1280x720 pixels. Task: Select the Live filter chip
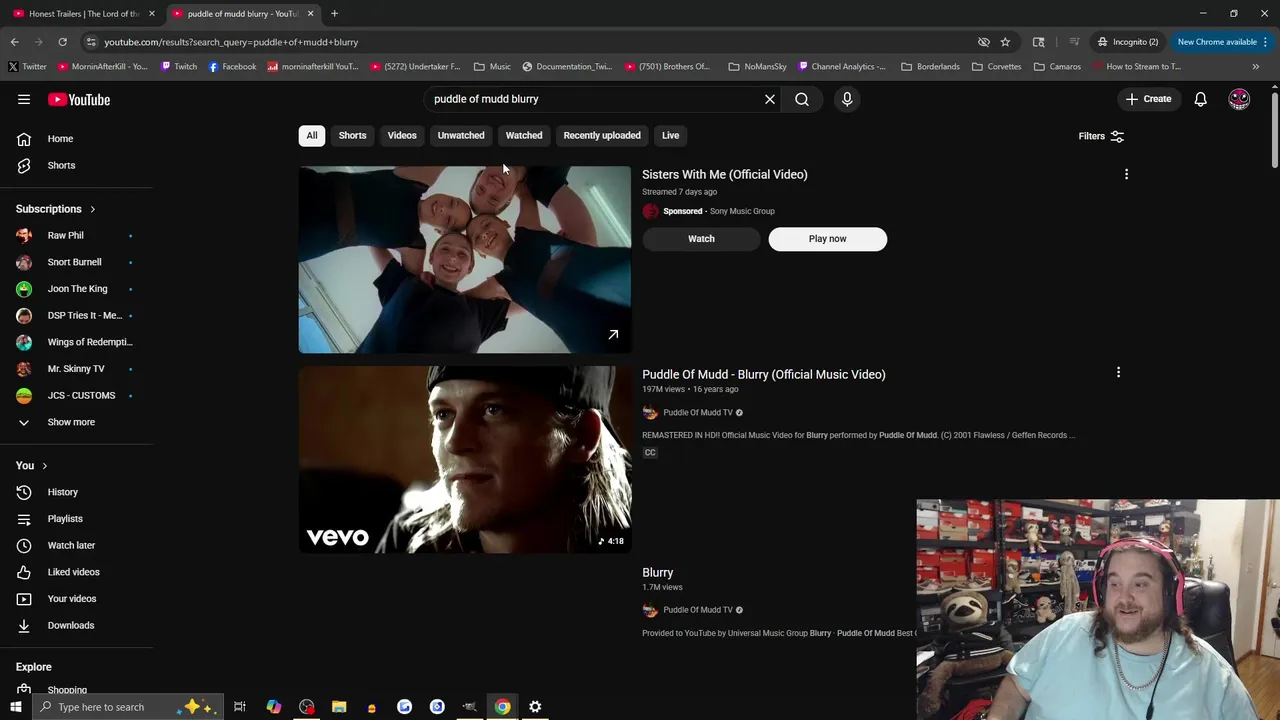670,135
